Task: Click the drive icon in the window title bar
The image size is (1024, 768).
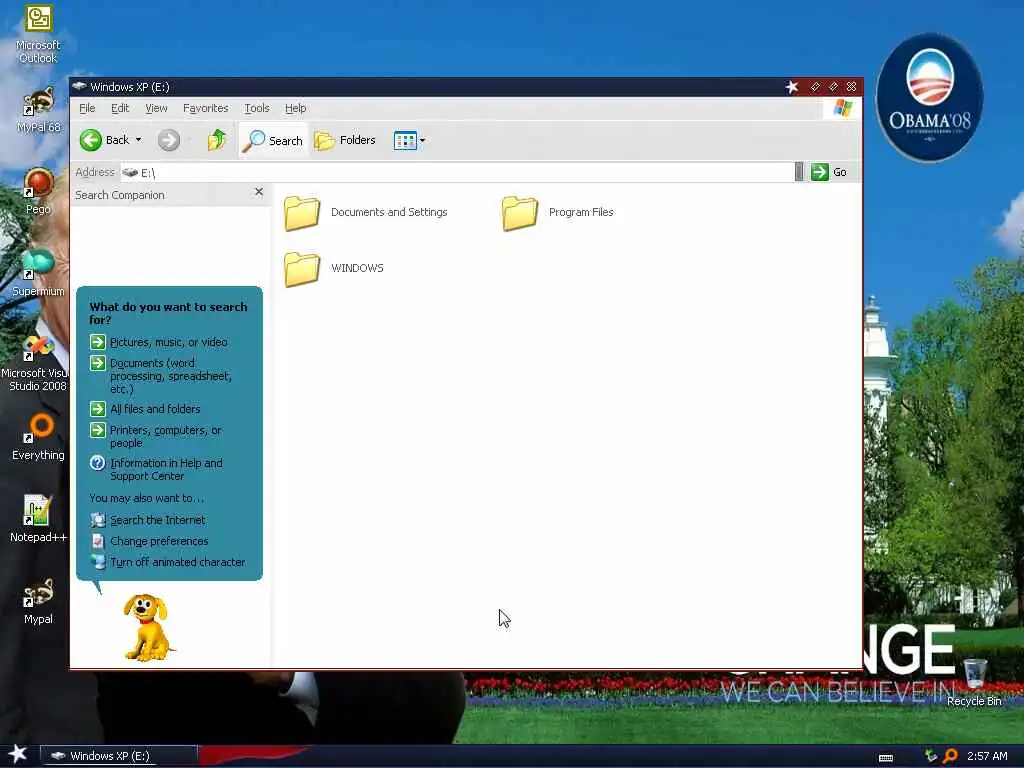Action: point(79,86)
